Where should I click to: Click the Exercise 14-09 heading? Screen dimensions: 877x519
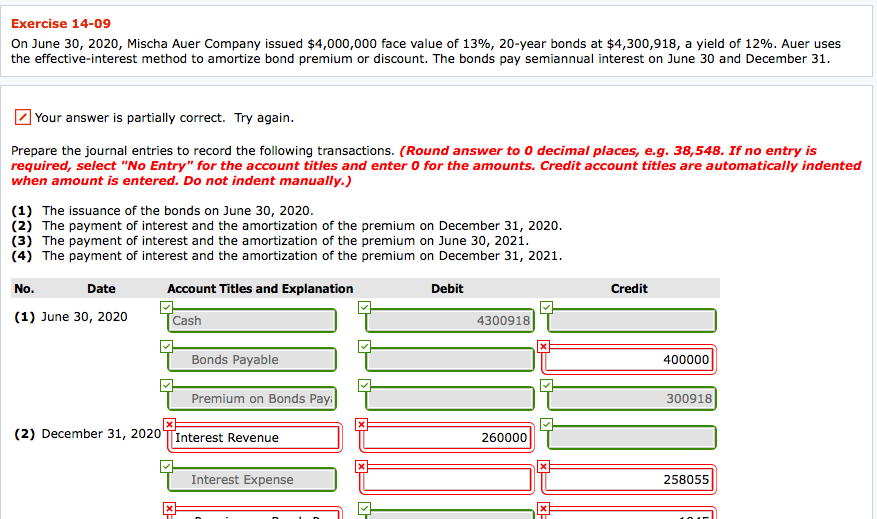point(61,23)
